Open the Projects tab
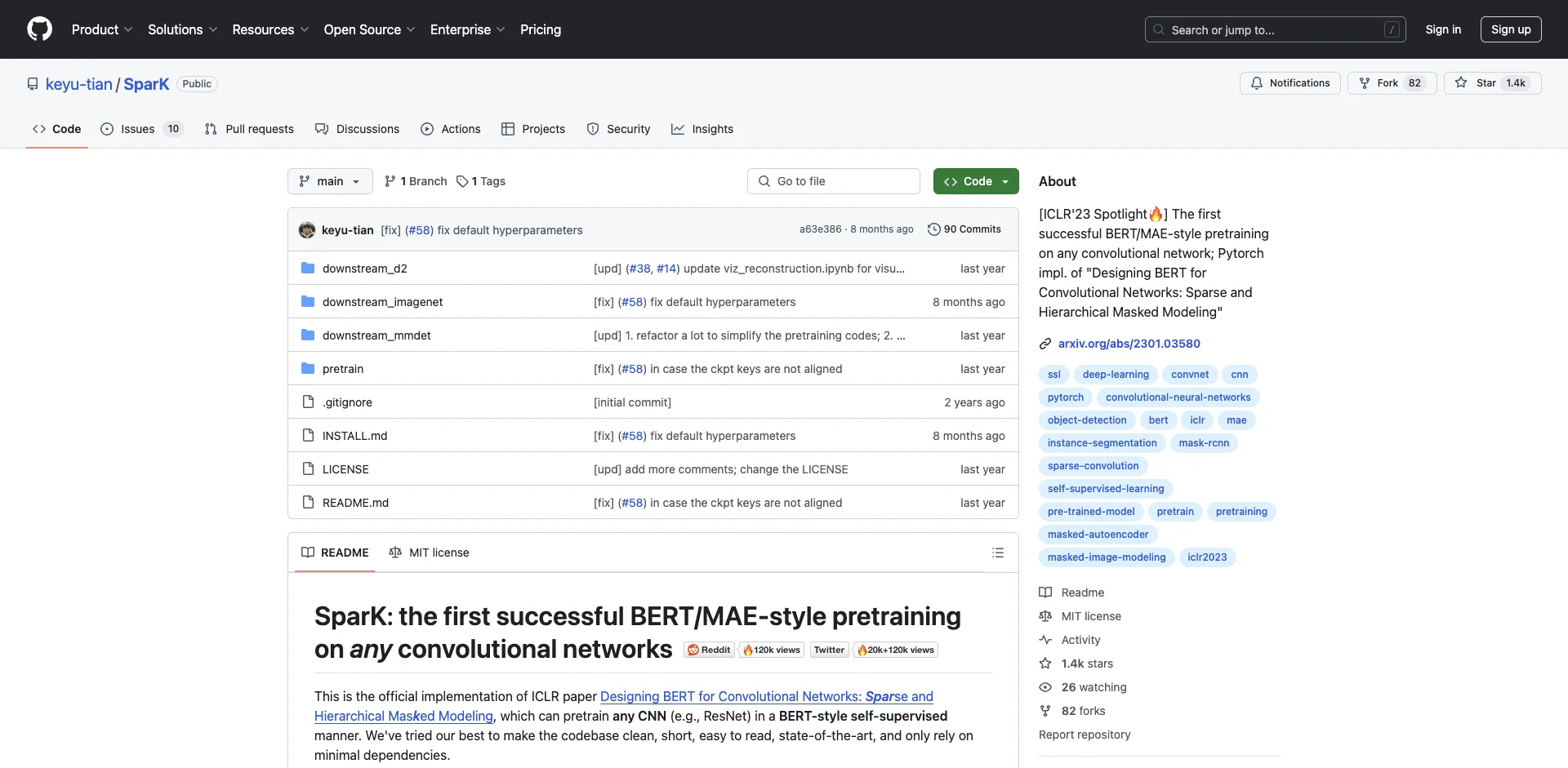 point(533,129)
